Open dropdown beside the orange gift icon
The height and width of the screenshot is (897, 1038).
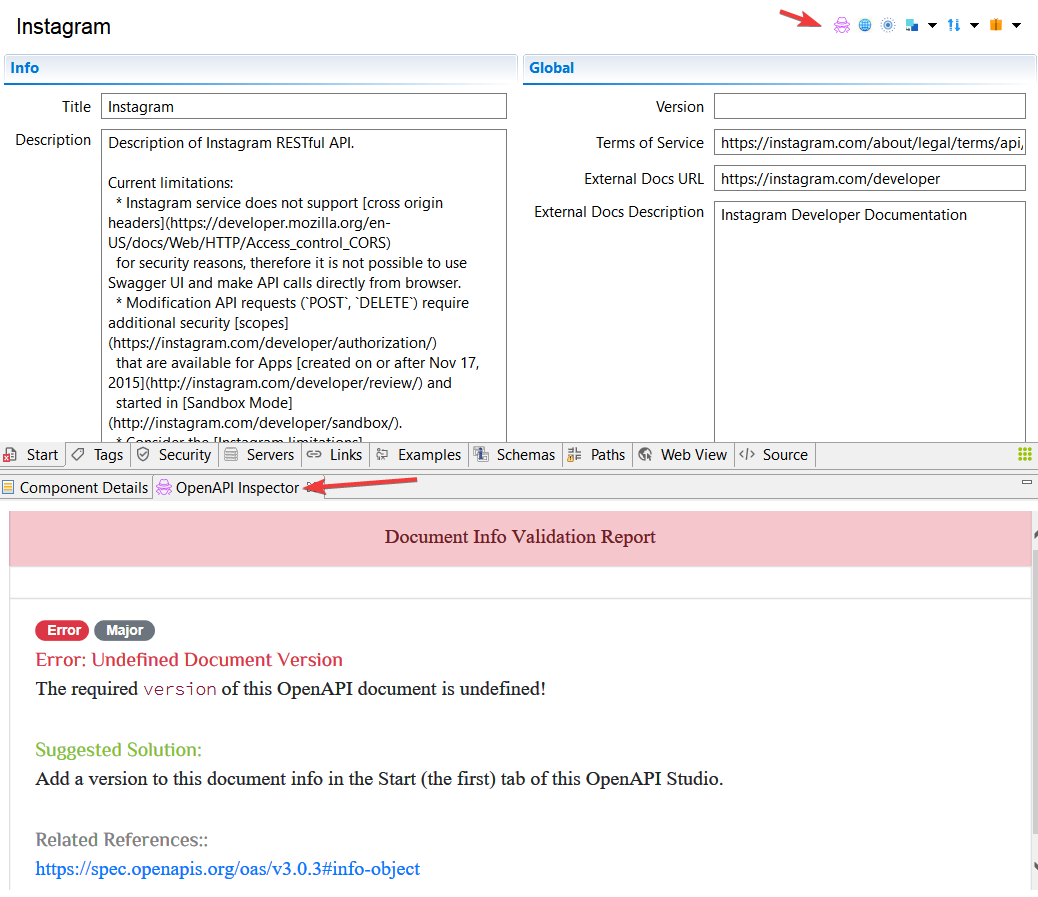pos(1016,26)
